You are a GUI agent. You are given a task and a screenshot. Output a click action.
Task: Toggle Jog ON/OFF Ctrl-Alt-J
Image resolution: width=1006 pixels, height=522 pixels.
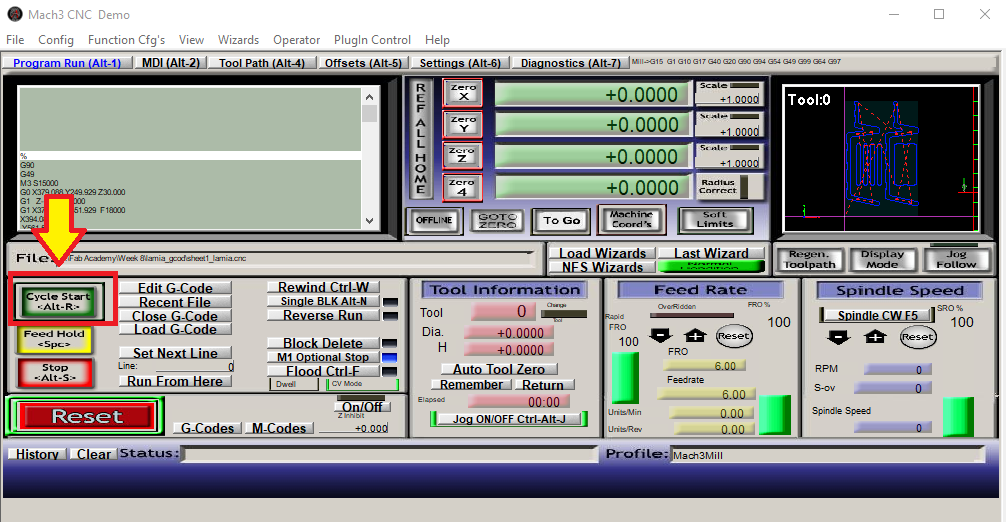click(509, 419)
